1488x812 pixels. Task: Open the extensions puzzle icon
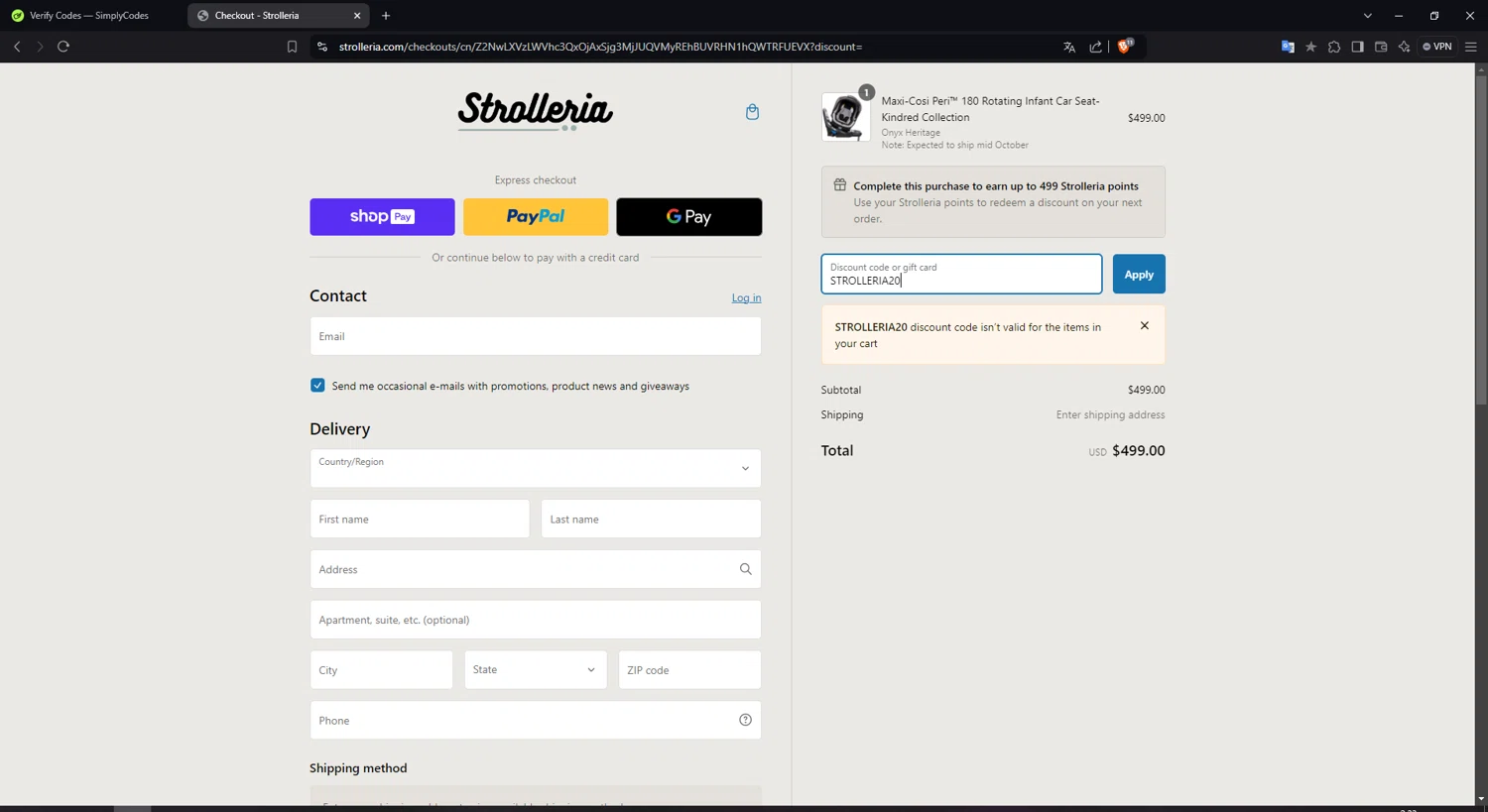(x=1334, y=47)
